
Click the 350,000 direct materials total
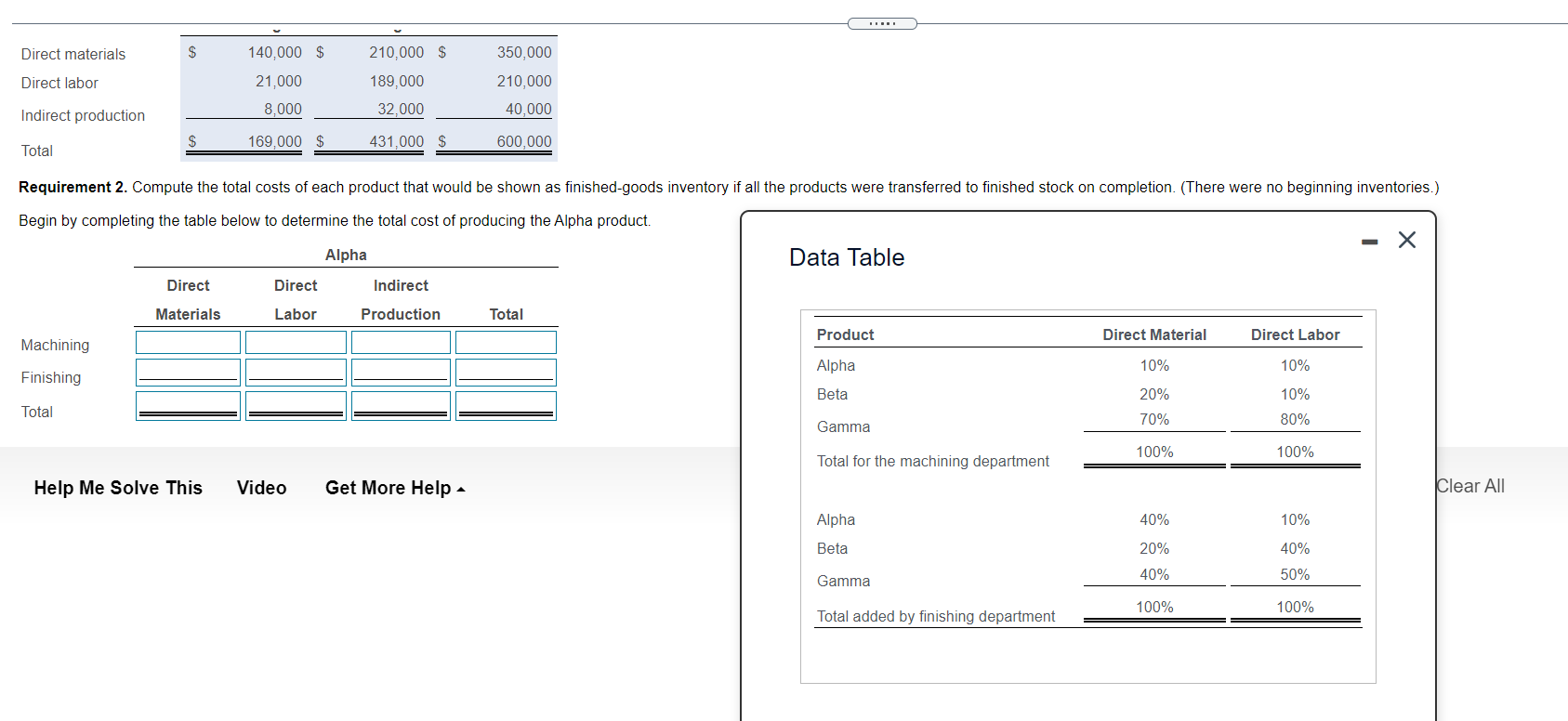point(524,53)
